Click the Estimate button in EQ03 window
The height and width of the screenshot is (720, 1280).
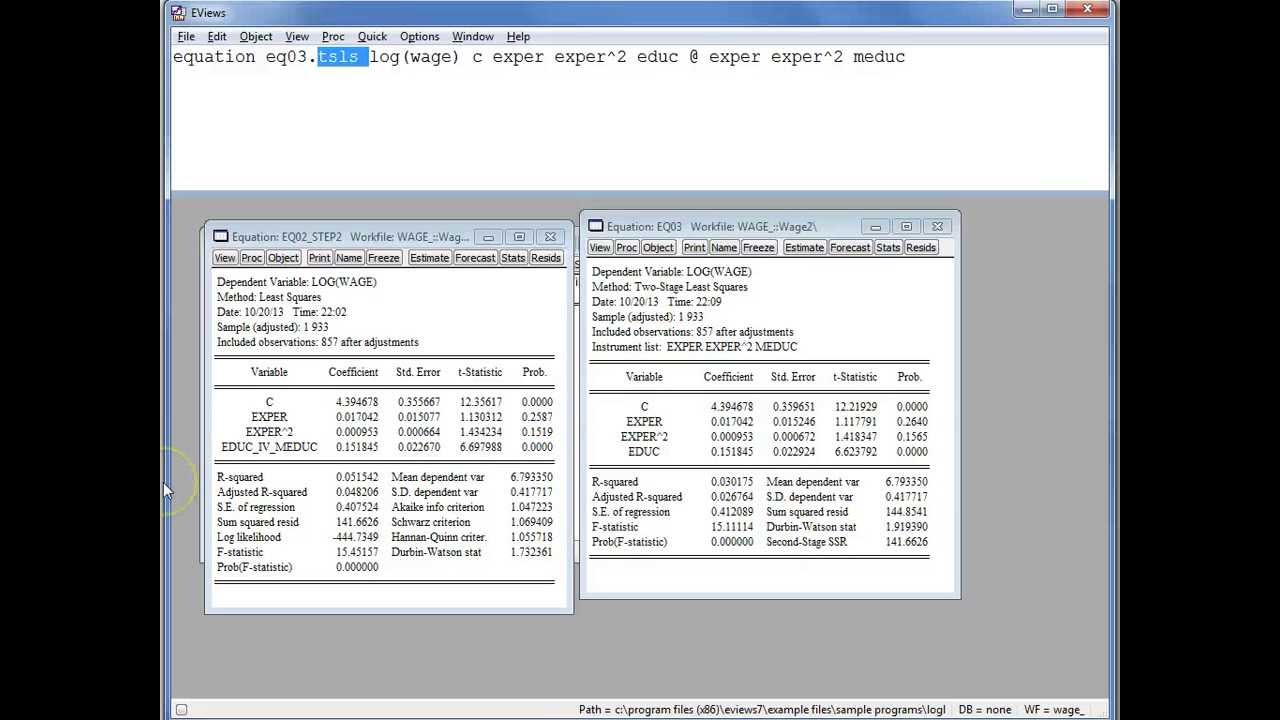(804, 248)
